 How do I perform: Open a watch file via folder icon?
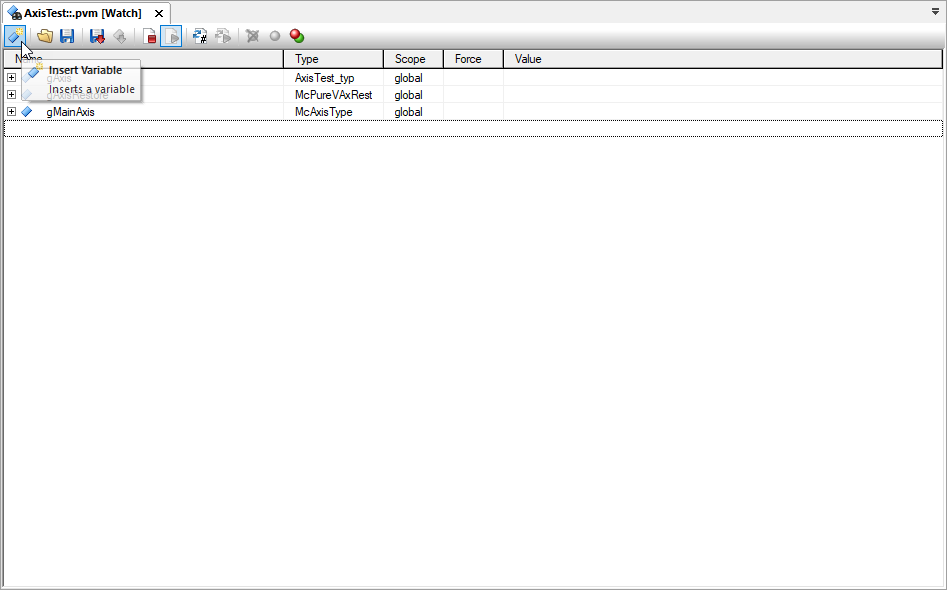click(x=45, y=36)
